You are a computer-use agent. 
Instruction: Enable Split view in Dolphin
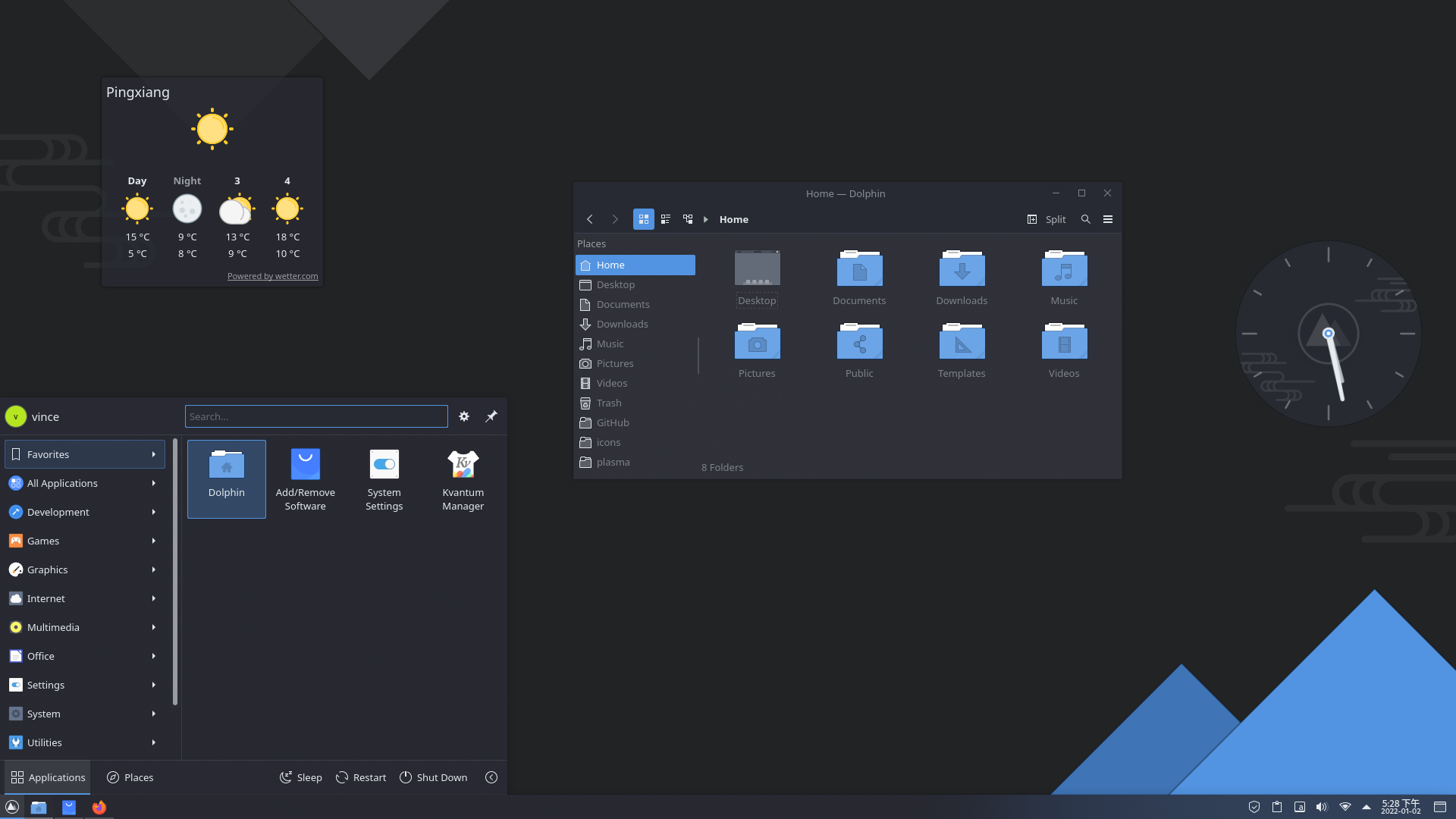[x=1047, y=219]
